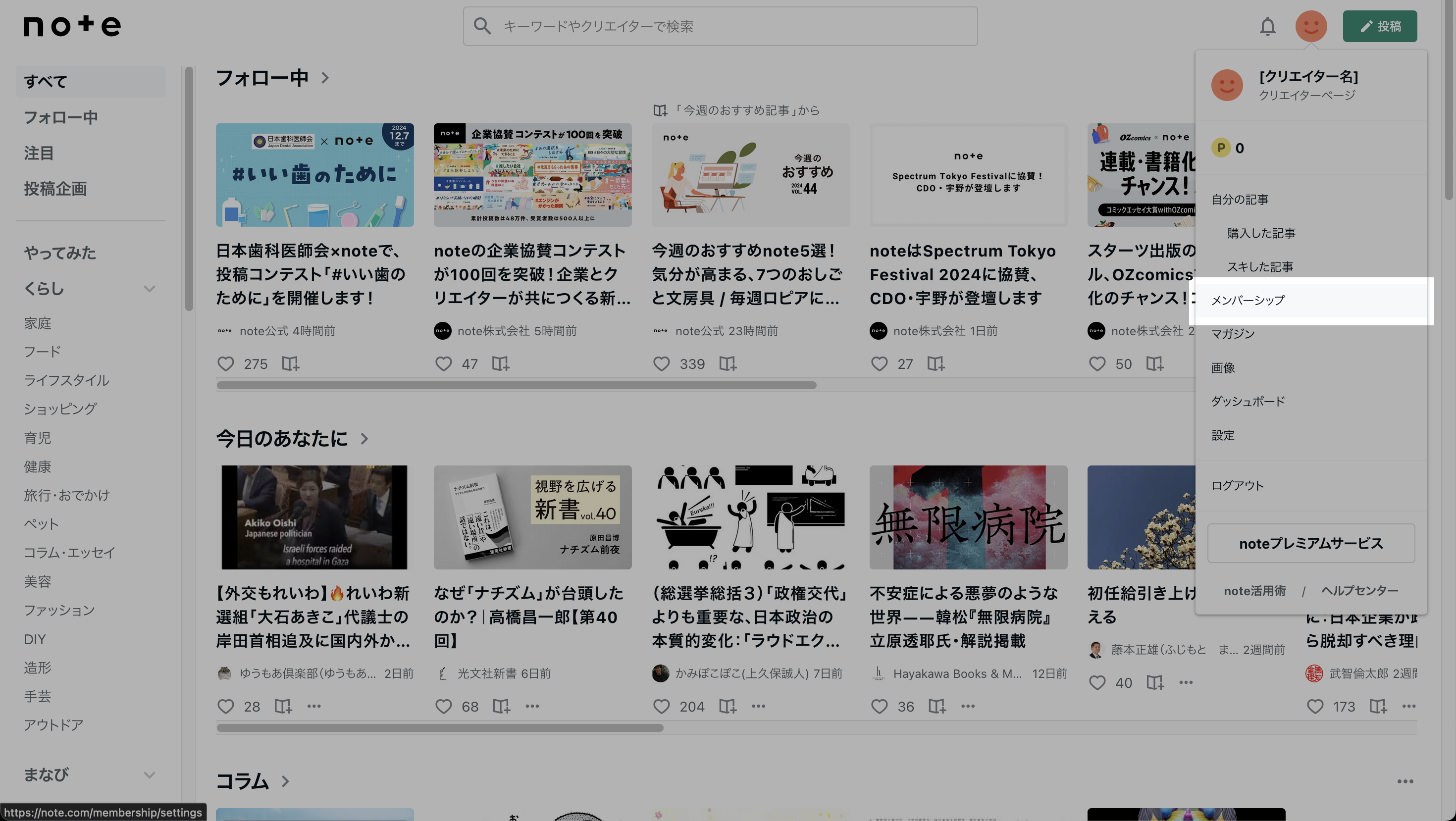Open the やってみた sidebar category
Image resolution: width=1456 pixels, height=821 pixels.
[60, 253]
